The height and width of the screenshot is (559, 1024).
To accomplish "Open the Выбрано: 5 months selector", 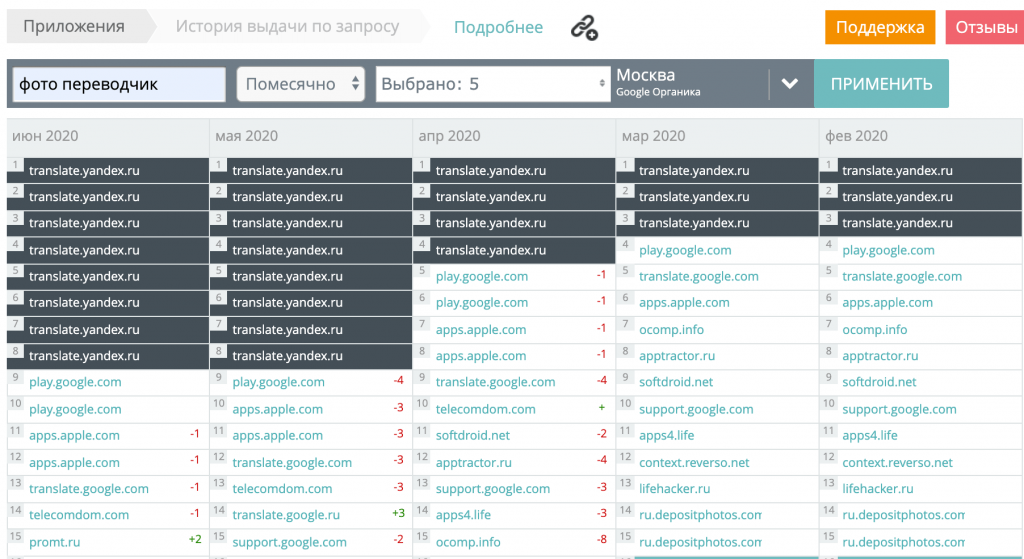I will tap(493, 84).
